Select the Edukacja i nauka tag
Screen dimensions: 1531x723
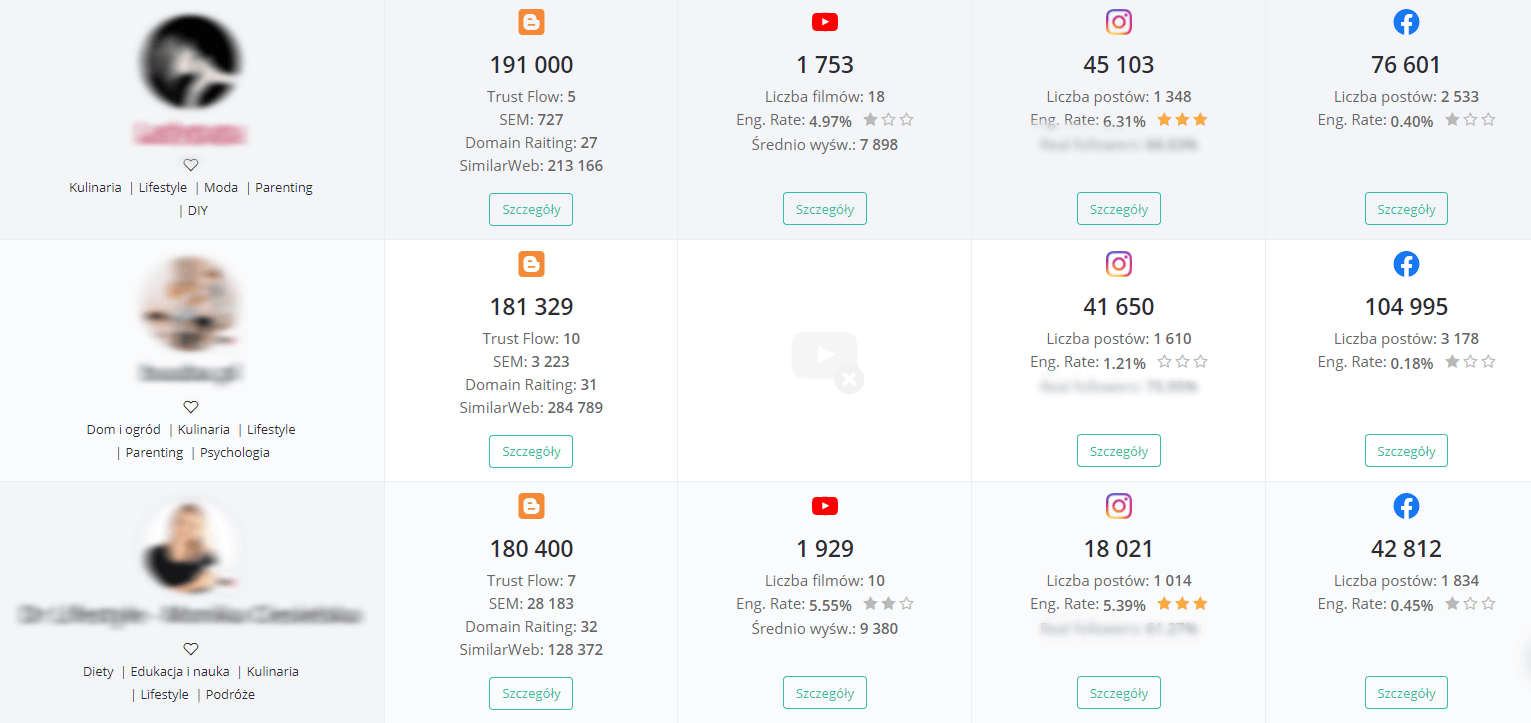pyautogui.click(x=180, y=672)
